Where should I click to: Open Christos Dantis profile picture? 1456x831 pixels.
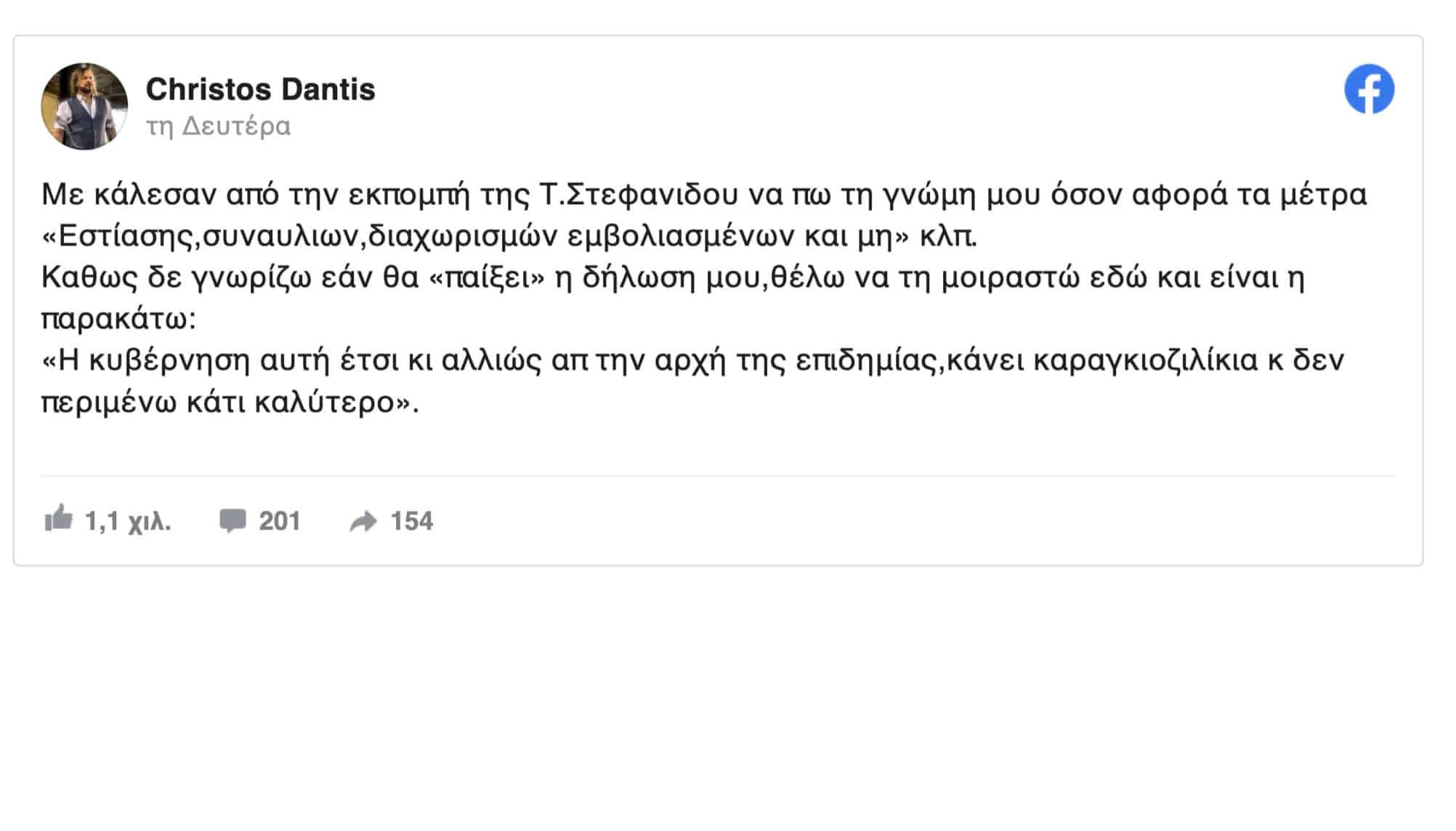(84, 106)
